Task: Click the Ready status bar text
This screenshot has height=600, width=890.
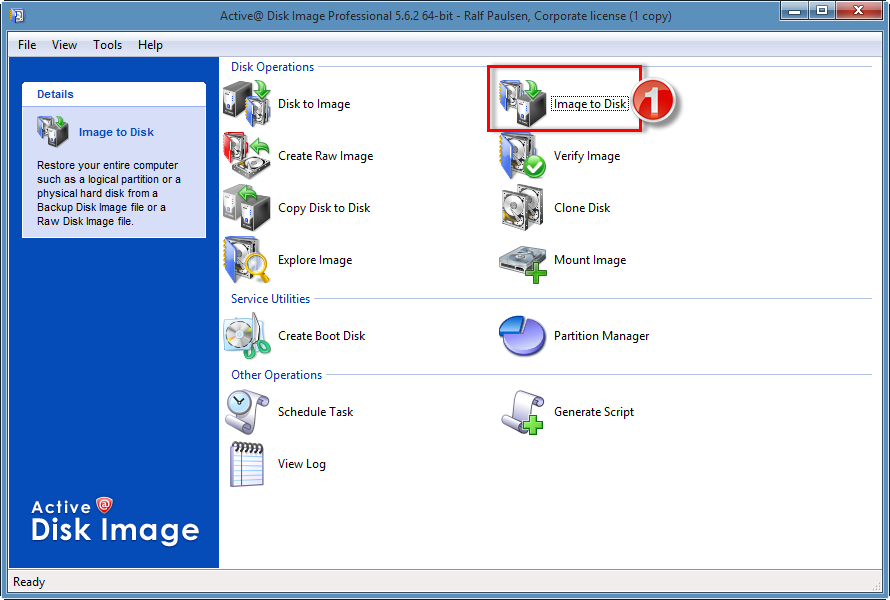Action: pos(29,582)
